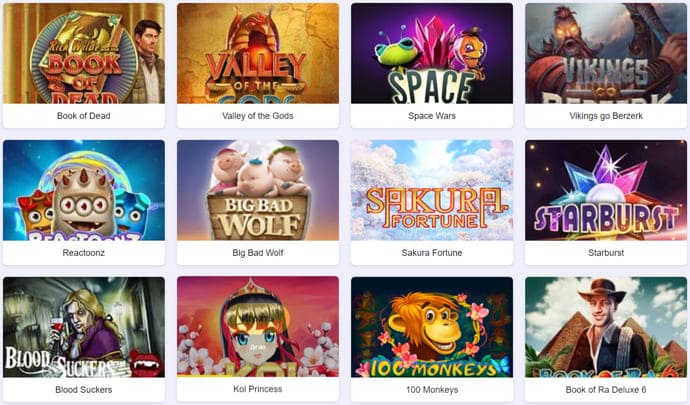Image resolution: width=690 pixels, height=405 pixels.
Task: Open the Starburst game thumbnail
Action: click(x=606, y=190)
